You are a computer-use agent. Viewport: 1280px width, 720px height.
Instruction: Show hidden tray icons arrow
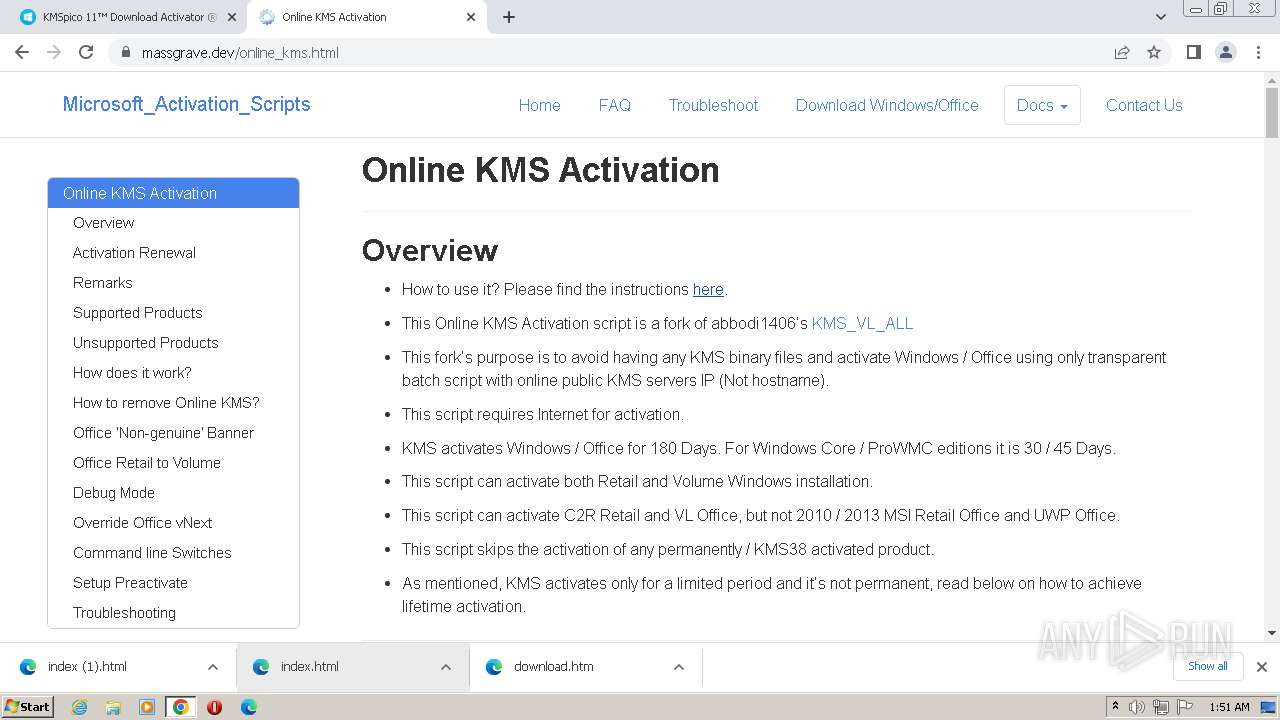[1116, 707]
